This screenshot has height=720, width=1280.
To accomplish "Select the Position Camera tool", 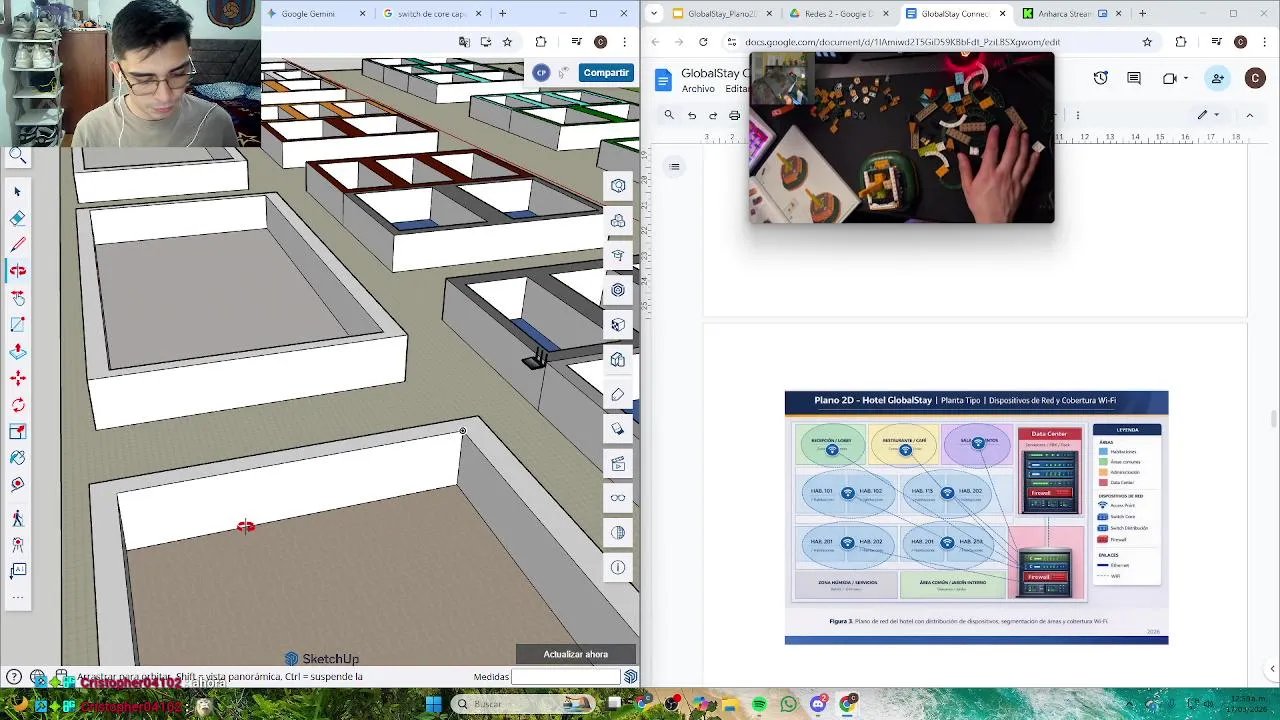I will coord(17,545).
